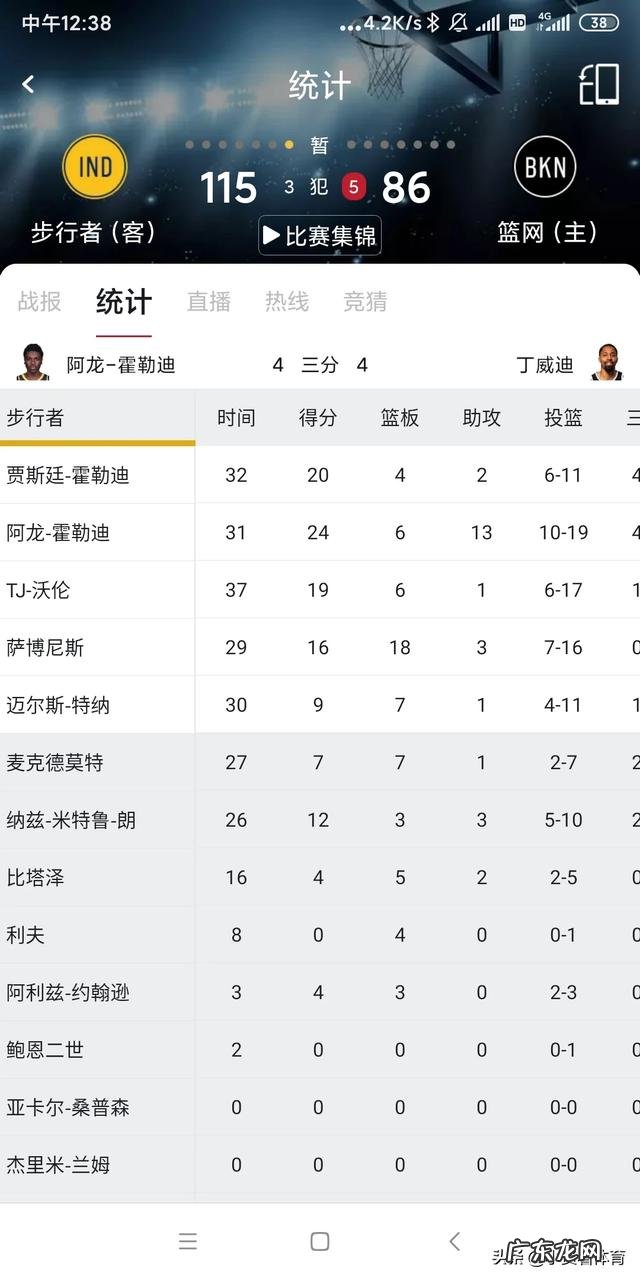Select the 直播 live broadcast link
The width and height of the screenshot is (640, 1280).
pyautogui.click(x=207, y=302)
